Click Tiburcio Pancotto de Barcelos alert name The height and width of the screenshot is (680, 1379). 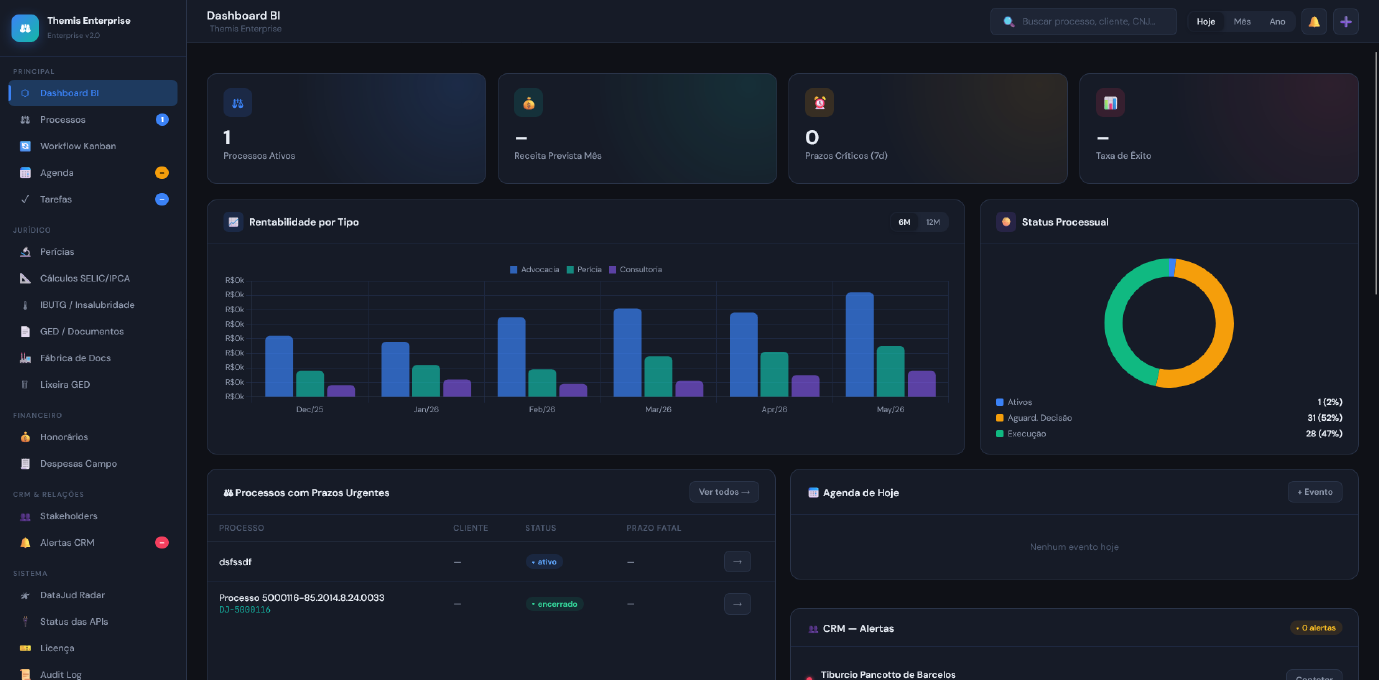pos(888,674)
